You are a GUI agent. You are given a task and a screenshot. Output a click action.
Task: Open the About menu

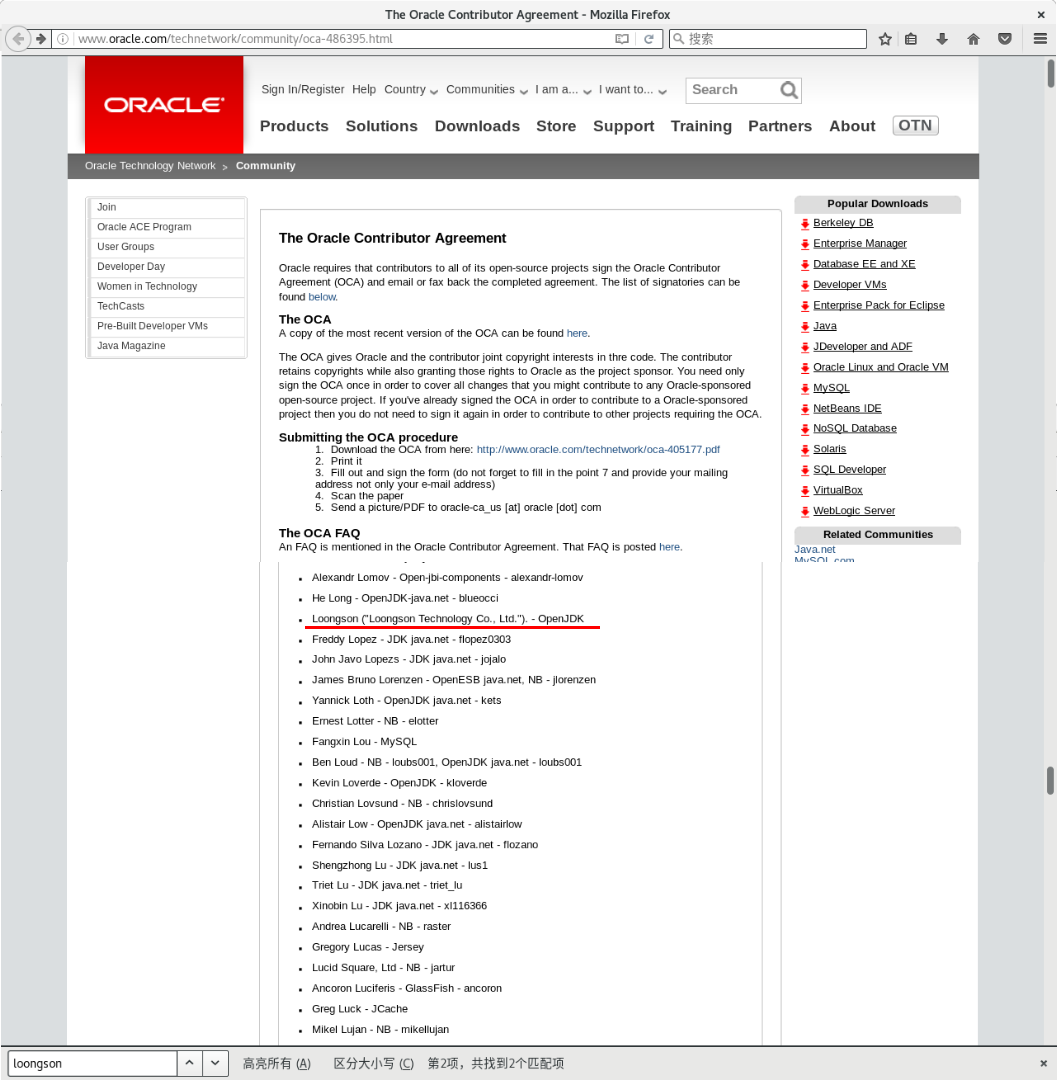pyautogui.click(x=853, y=126)
